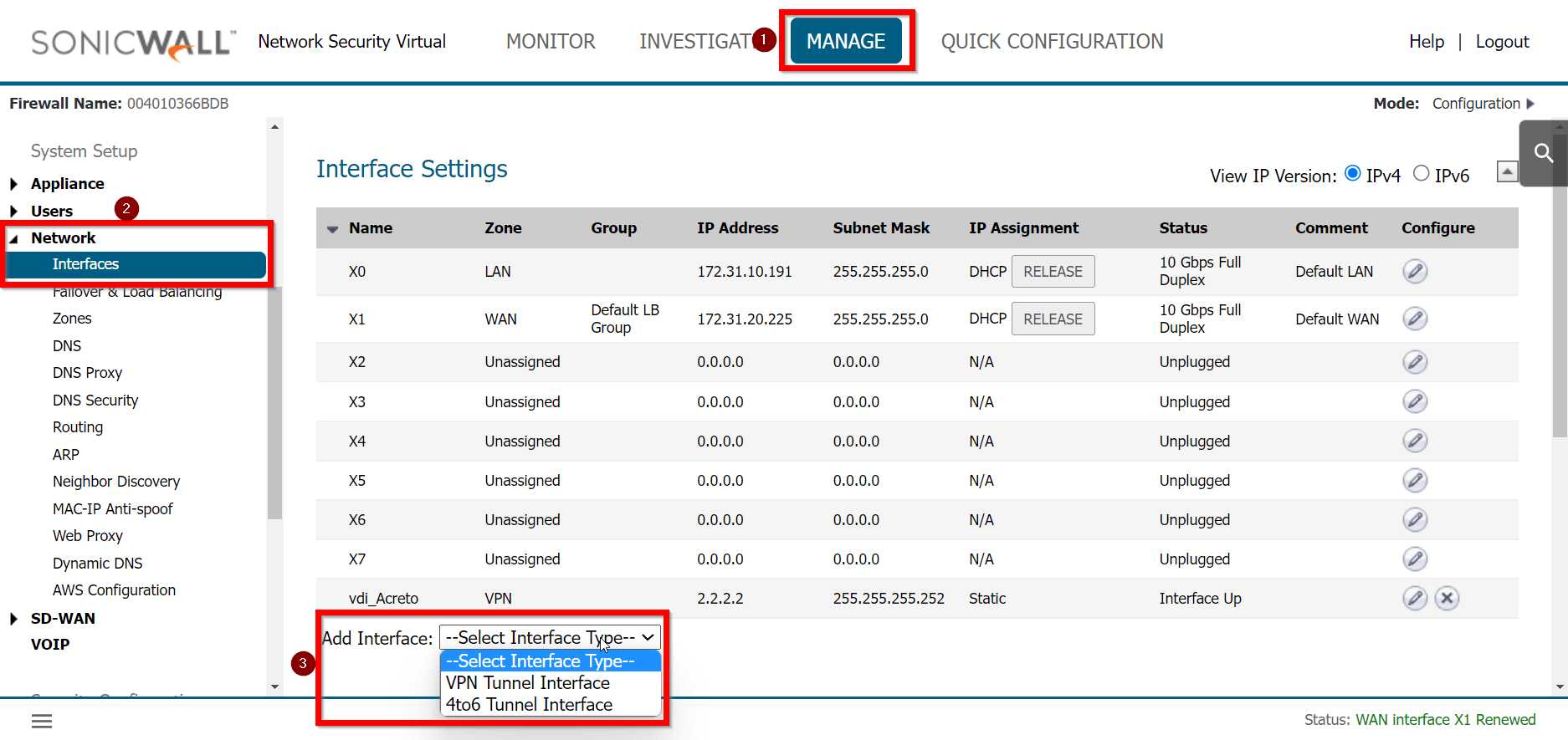Open DNS Proxy settings
Screen dimensions: 1568x740
[x=87, y=373]
